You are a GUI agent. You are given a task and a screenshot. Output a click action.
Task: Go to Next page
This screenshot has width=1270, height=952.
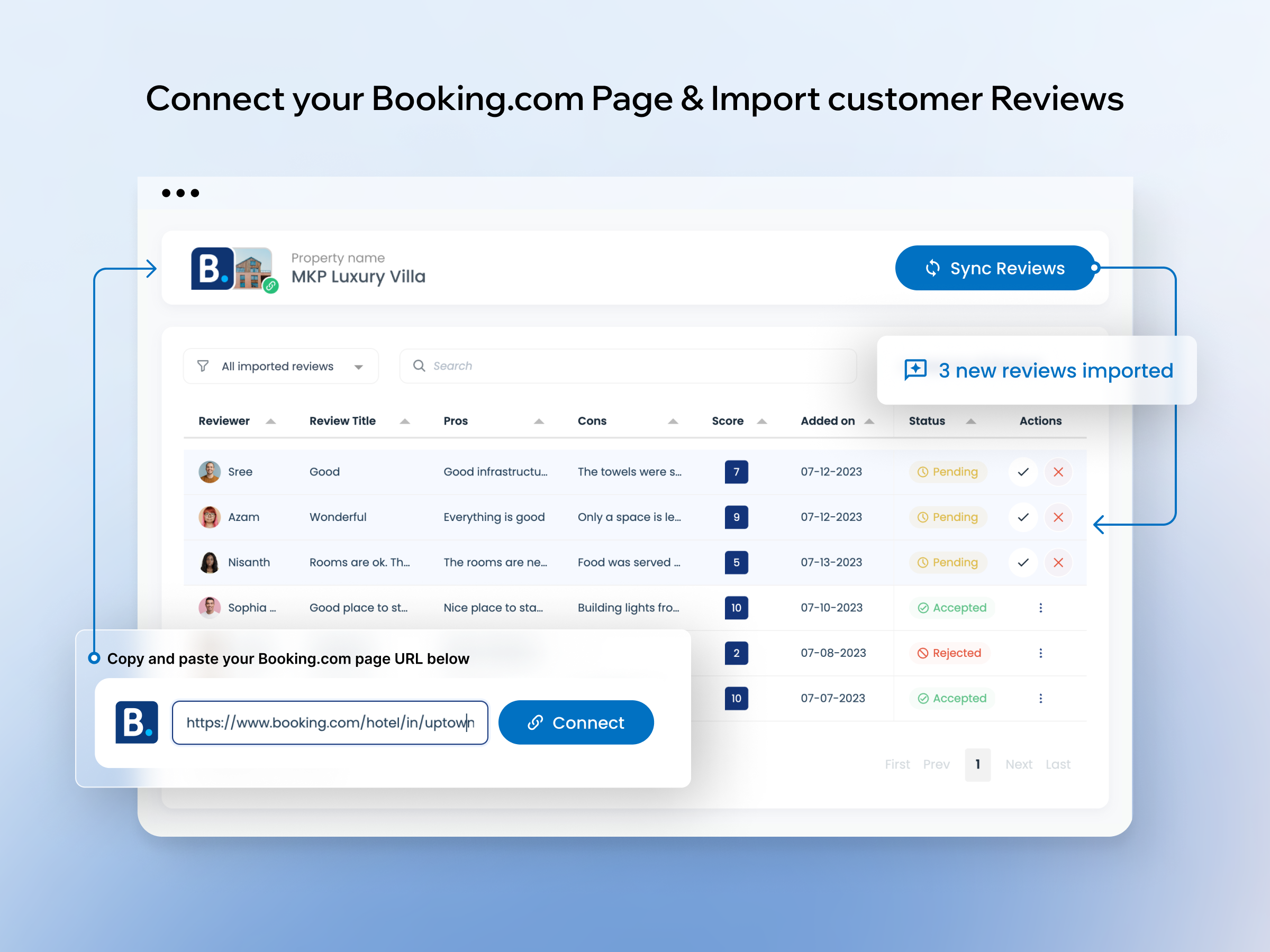tap(1019, 764)
